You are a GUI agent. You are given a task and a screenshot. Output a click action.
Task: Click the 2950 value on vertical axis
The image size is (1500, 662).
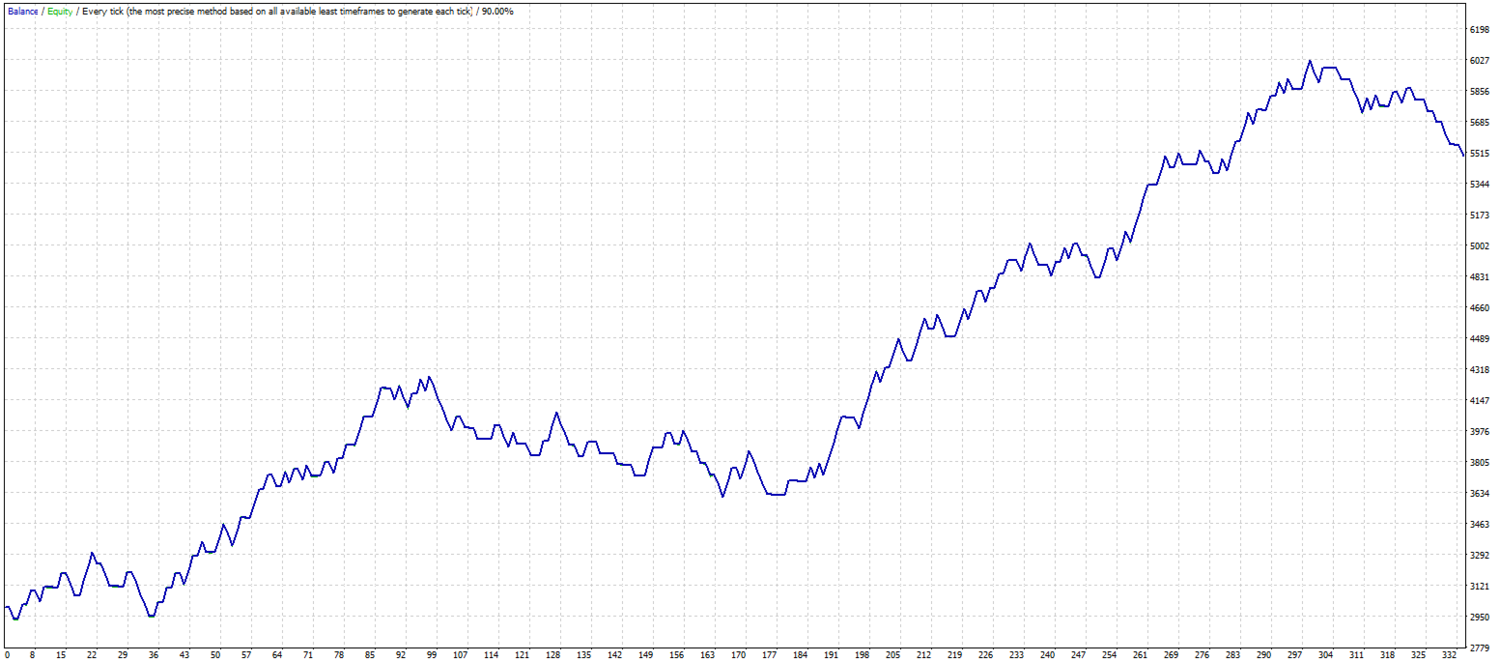pyautogui.click(x=1480, y=617)
